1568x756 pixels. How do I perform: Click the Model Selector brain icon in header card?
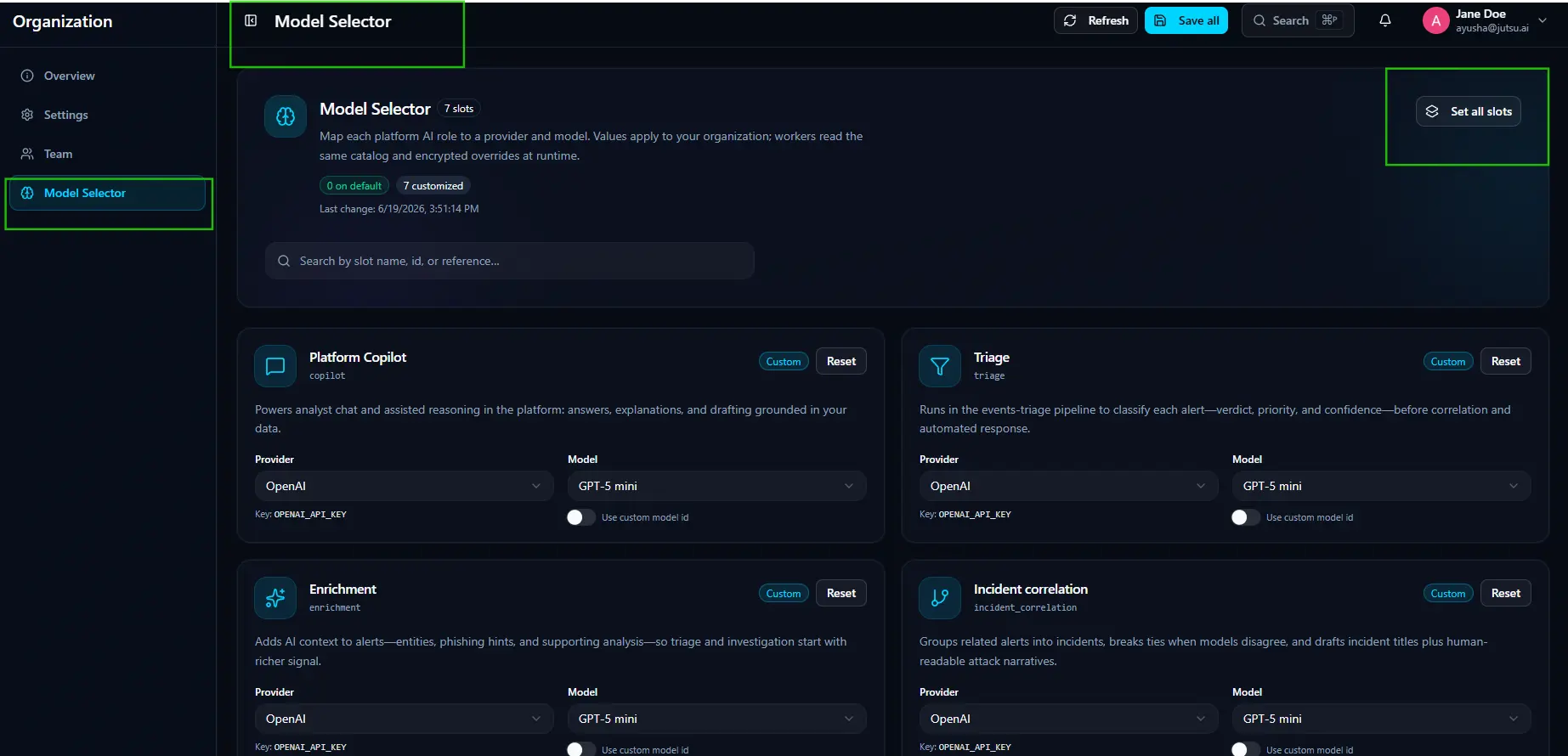click(x=286, y=116)
